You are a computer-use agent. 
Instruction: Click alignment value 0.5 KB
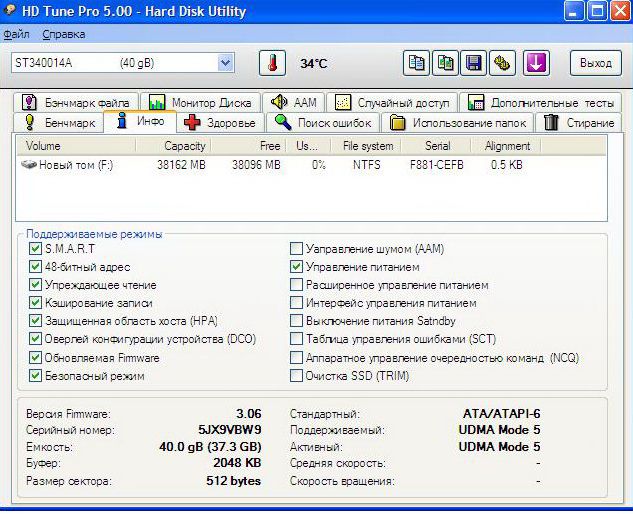[507, 165]
